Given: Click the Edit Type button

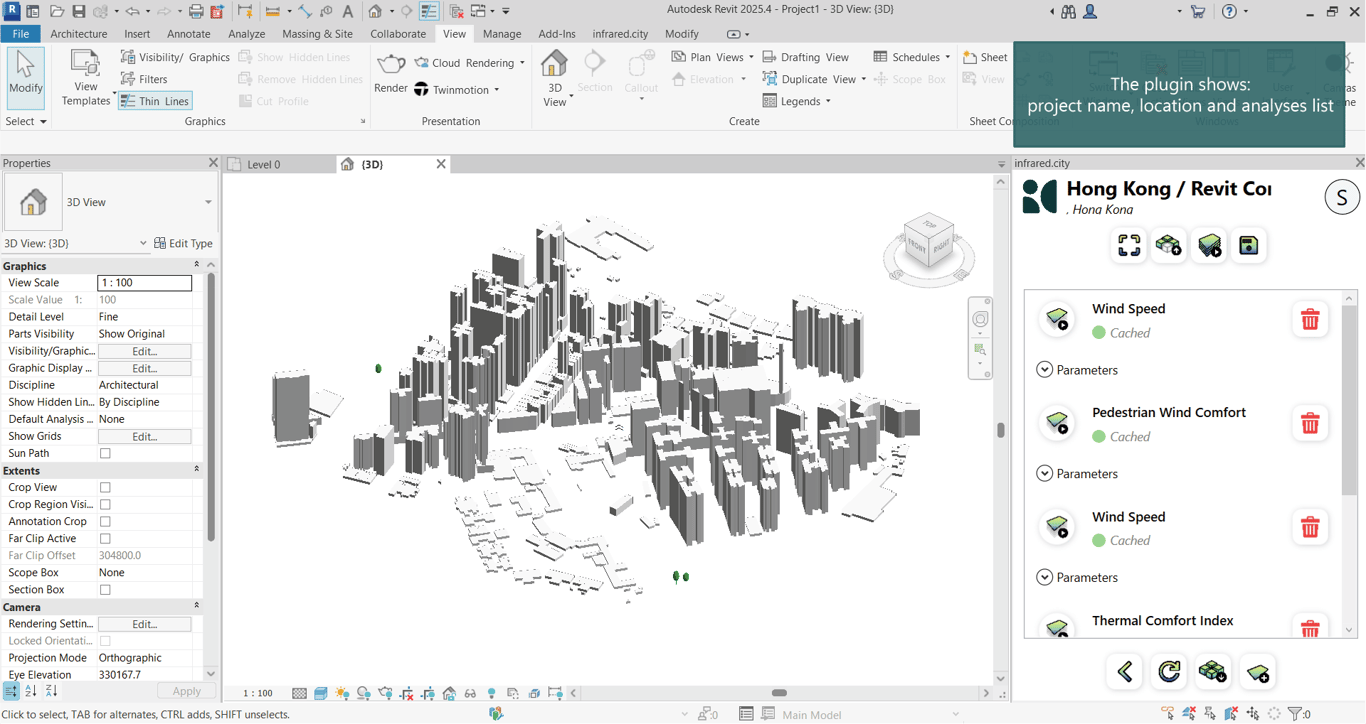Looking at the screenshot, I should (x=183, y=243).
